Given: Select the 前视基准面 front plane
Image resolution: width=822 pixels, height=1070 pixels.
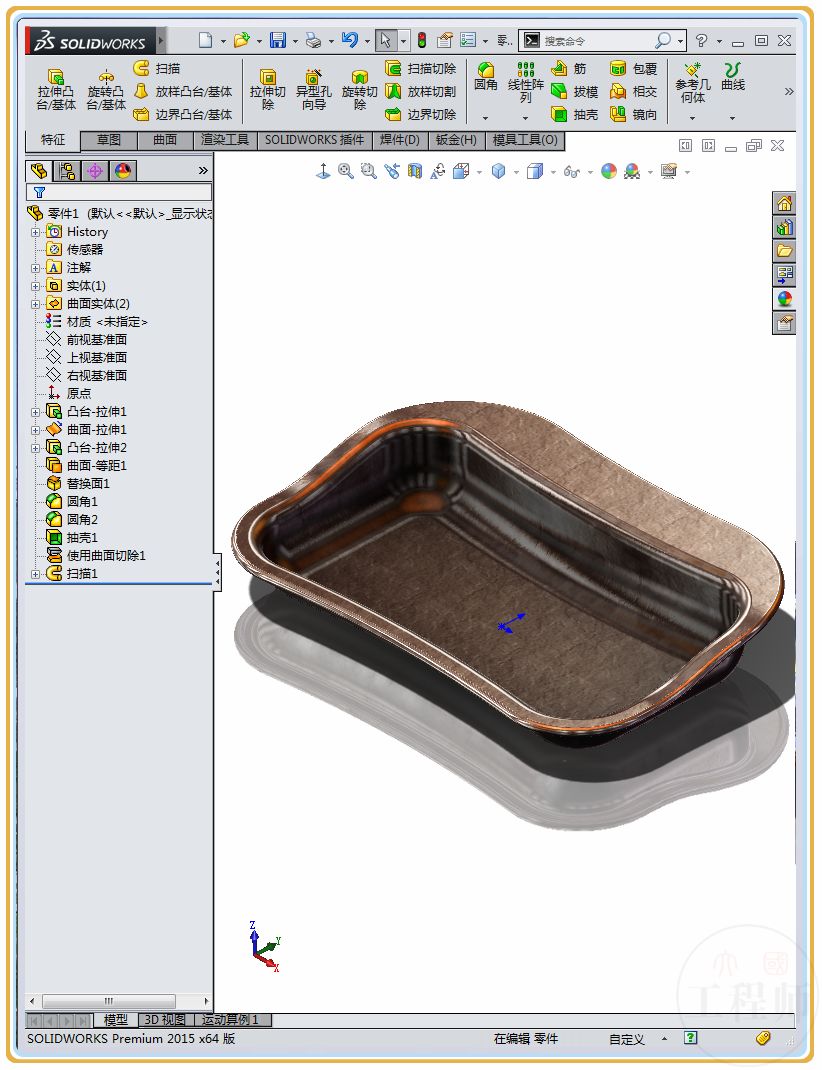Looking at the screenshot, I should tap(86, 339).
